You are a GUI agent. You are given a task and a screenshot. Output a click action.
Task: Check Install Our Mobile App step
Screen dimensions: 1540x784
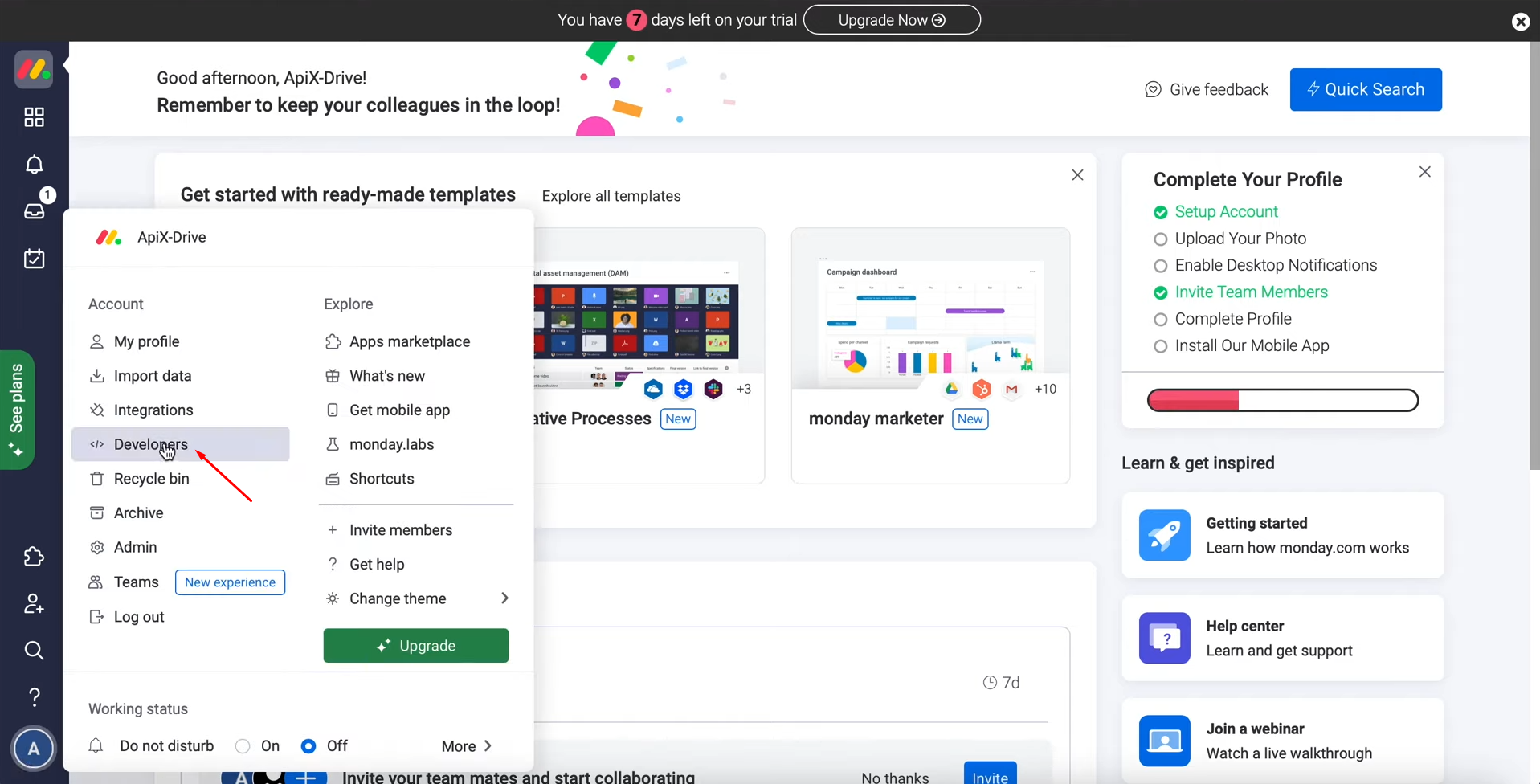1160,346
